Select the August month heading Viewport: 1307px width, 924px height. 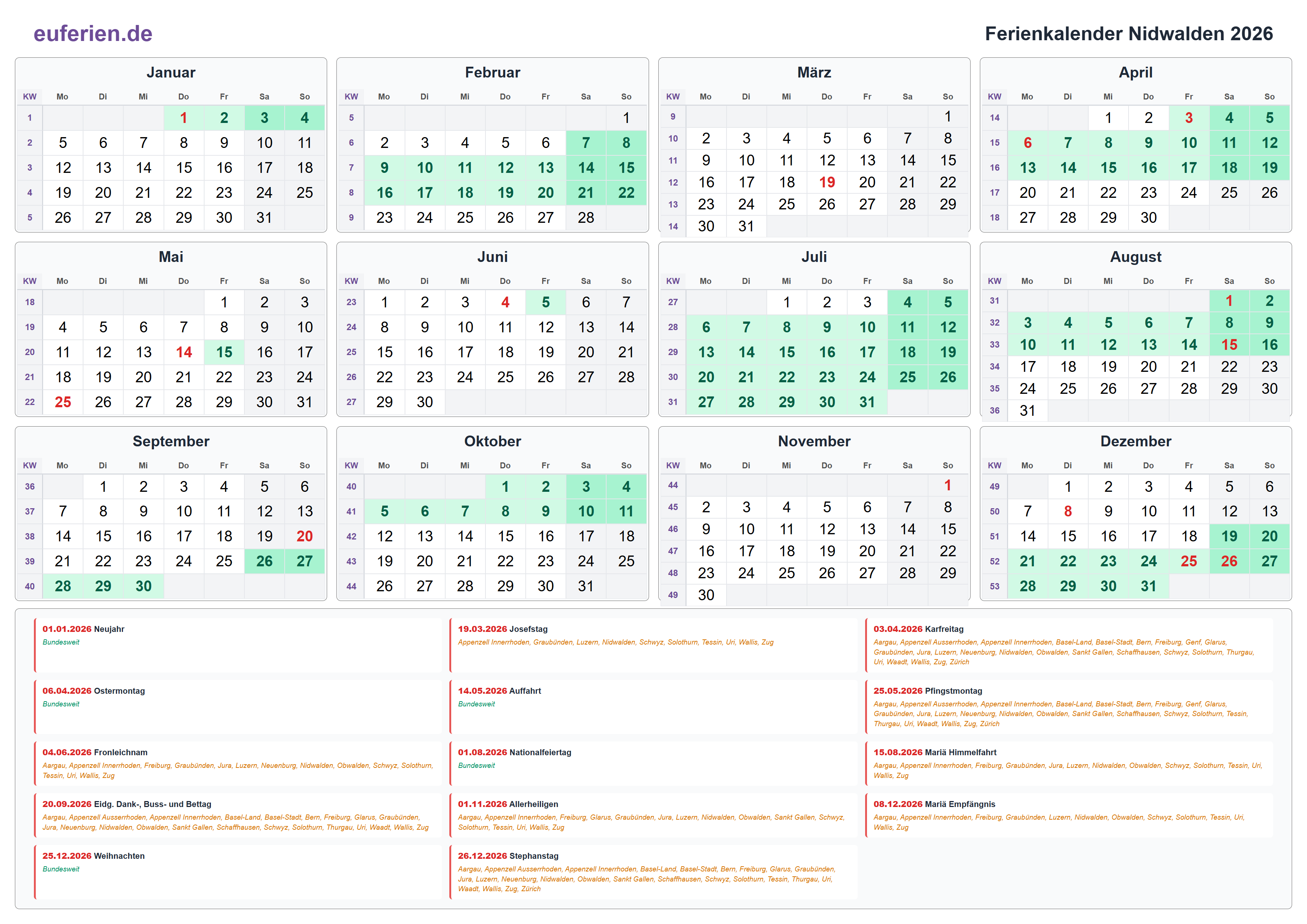tap(1136, 257)
